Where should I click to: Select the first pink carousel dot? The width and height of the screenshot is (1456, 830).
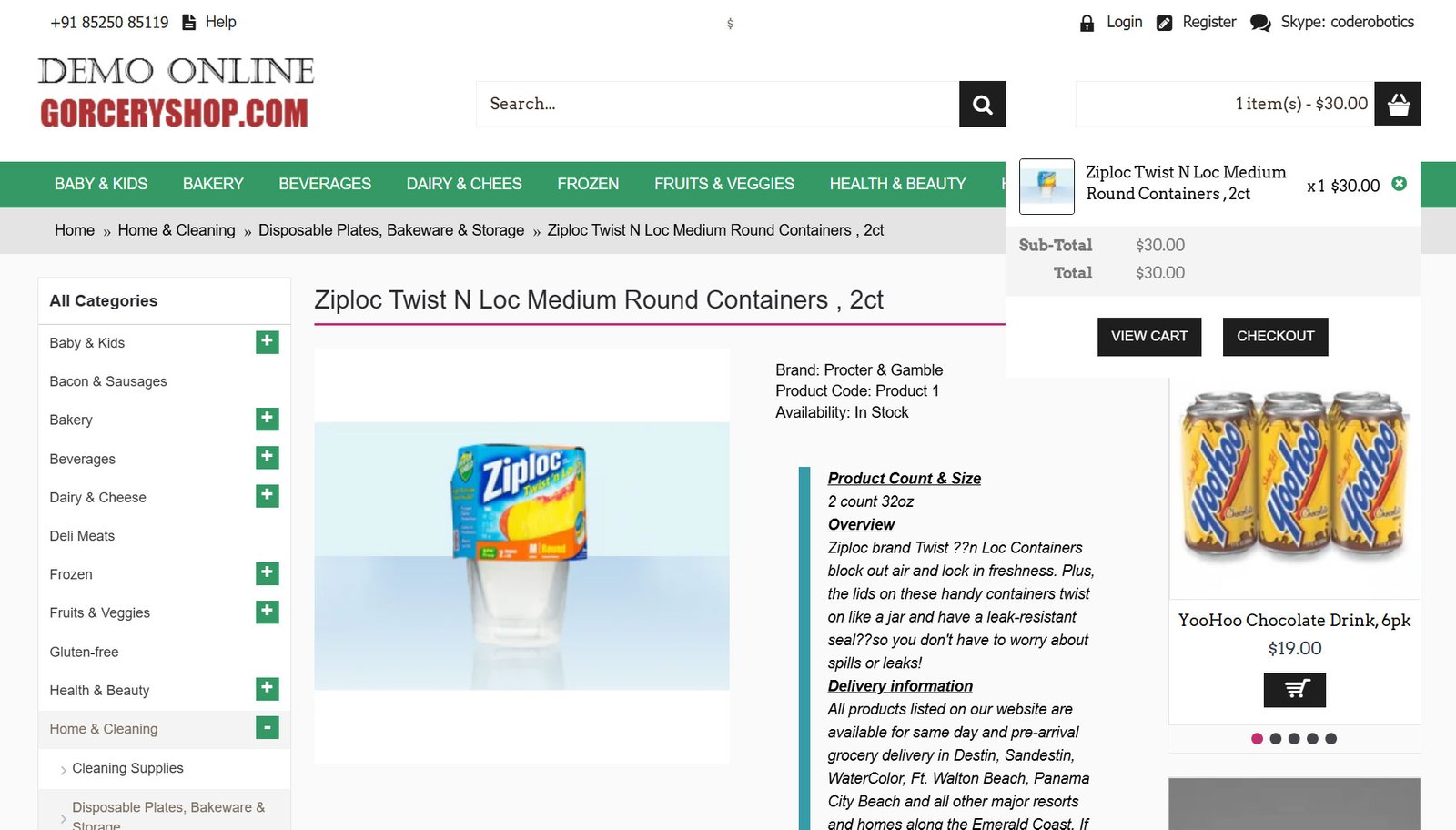tap(1257, 739)
